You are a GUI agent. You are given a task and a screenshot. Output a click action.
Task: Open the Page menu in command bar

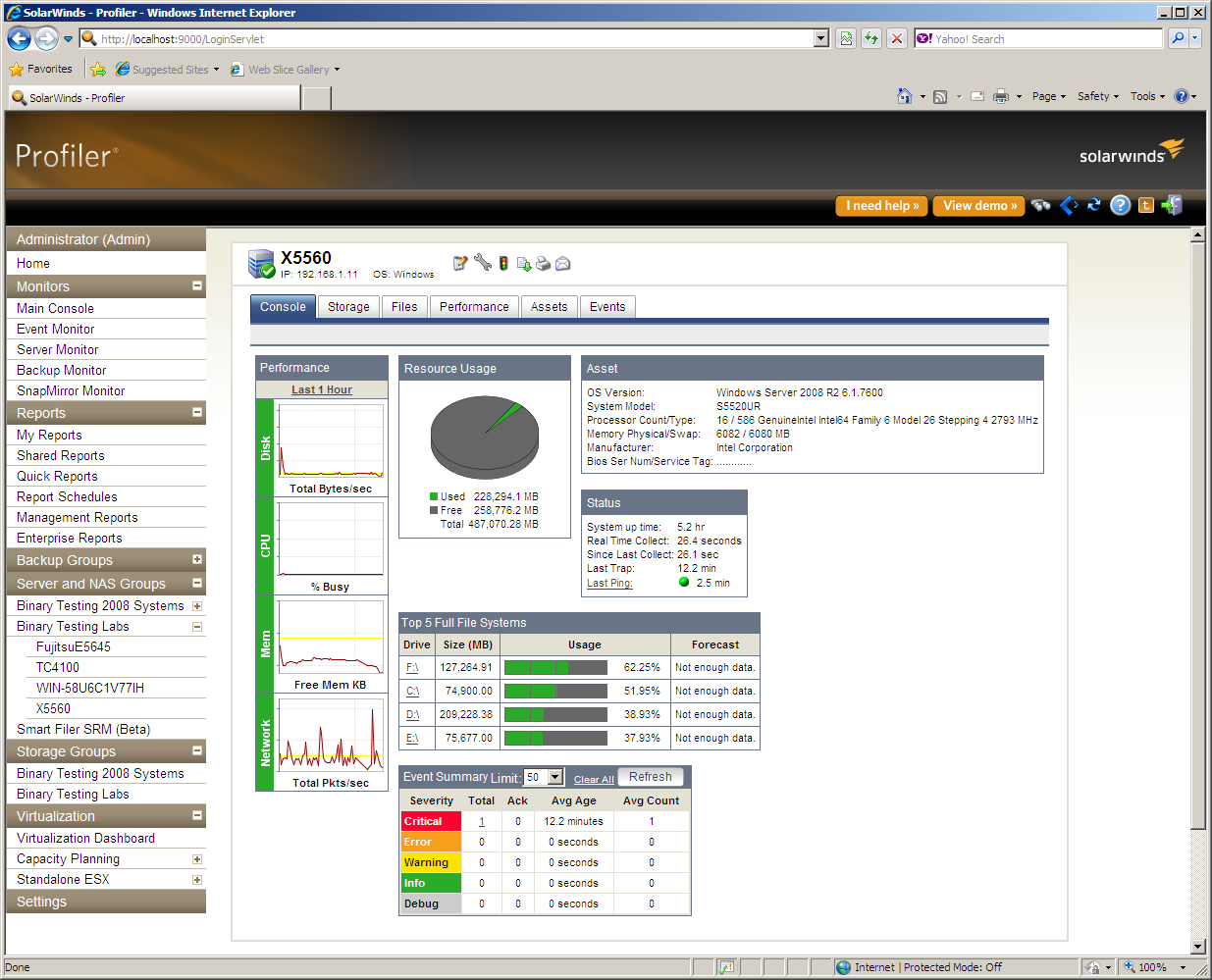click(x=1048, y=96)
